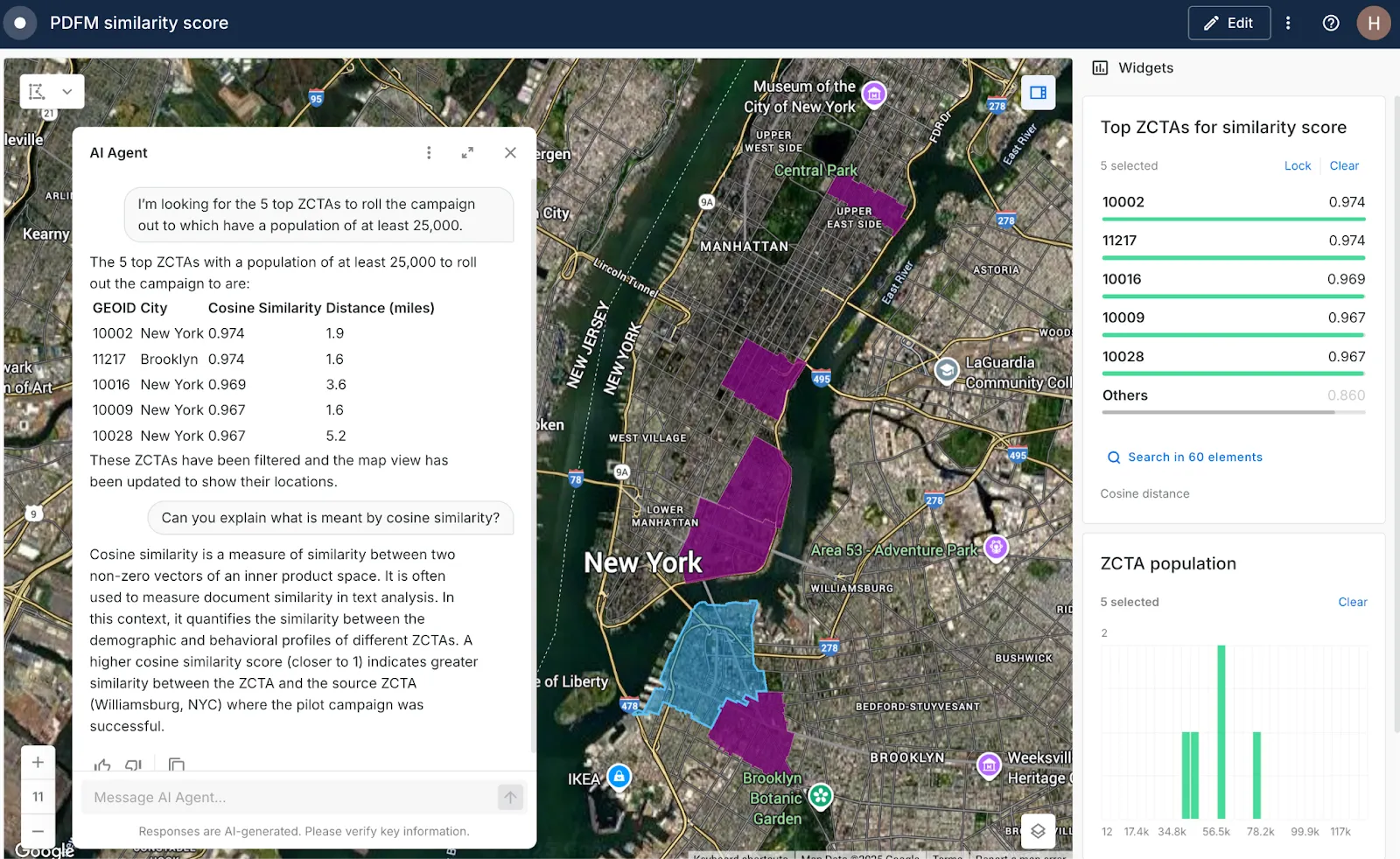Lock the Top ZCTAs selection

pyautogui.click(x=1298, y=165)
